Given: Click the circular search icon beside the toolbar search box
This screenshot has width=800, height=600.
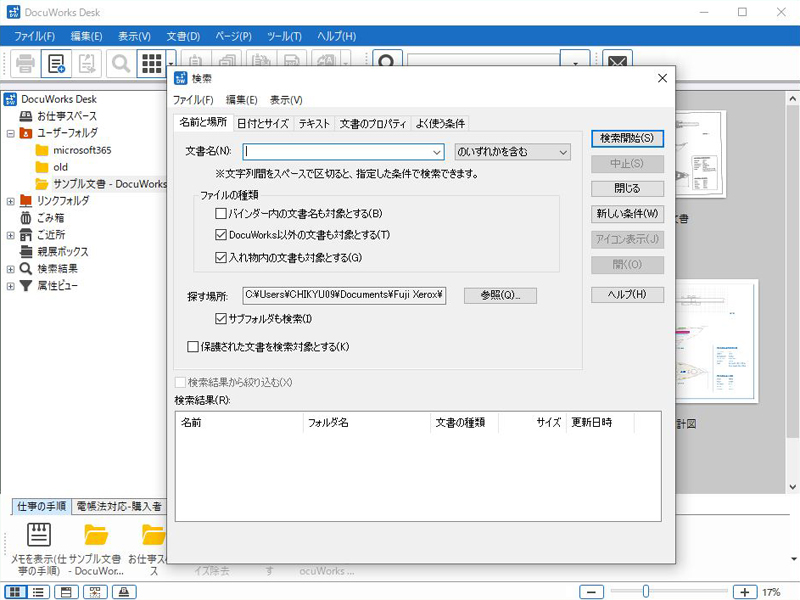Looking at the screenshot, I should pyautogui.click(x=387, y=61).
